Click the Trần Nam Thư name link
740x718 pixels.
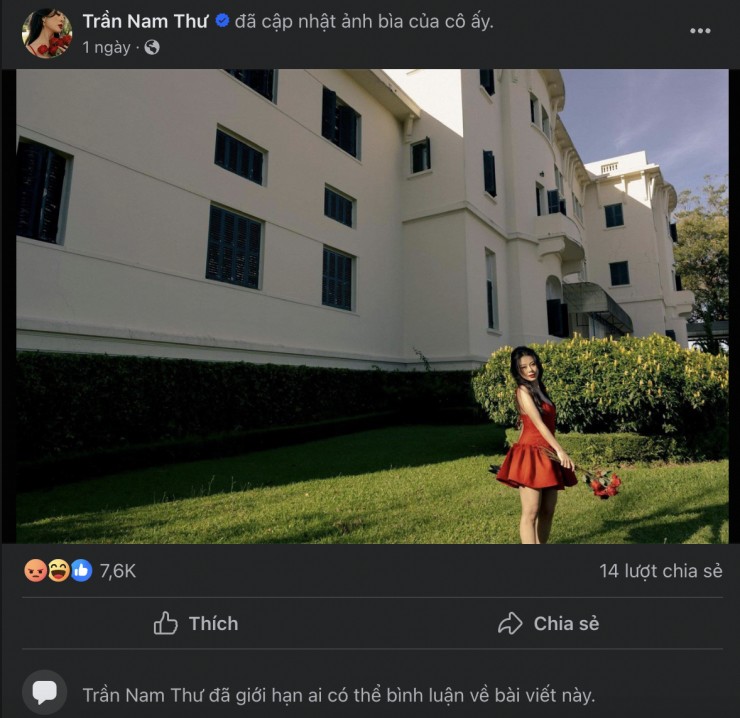pyautogui.click(x=145, y=21)
